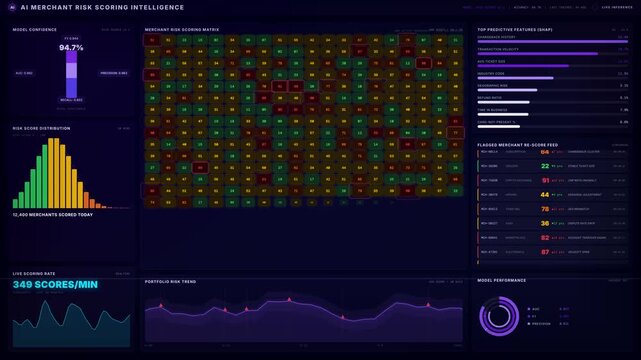This screenshot has height=360, width=641.
Task: Select the AUC badge beside confidence gauge
Action: point(24,73)
